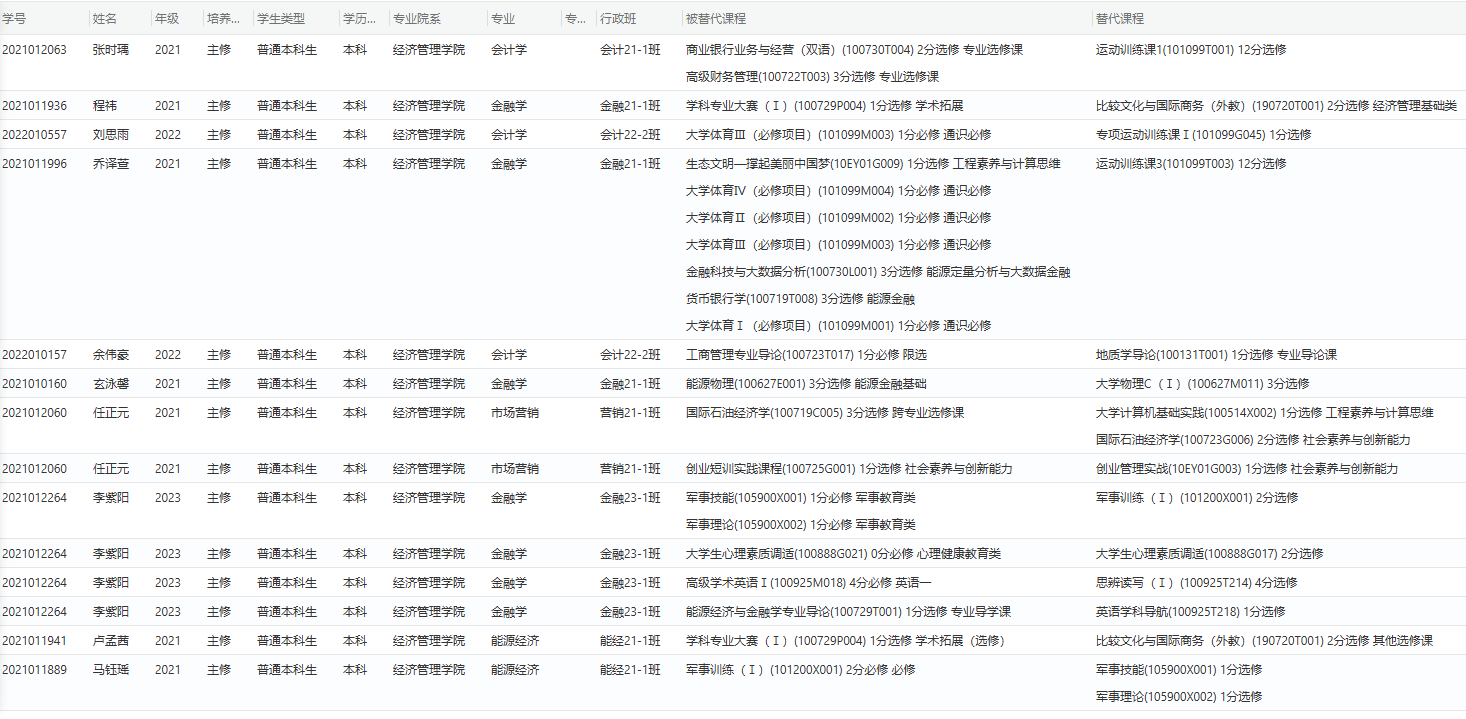Click the 年级 column header
Viewport: 1466px width, 719px height.
tap(167, 19)
